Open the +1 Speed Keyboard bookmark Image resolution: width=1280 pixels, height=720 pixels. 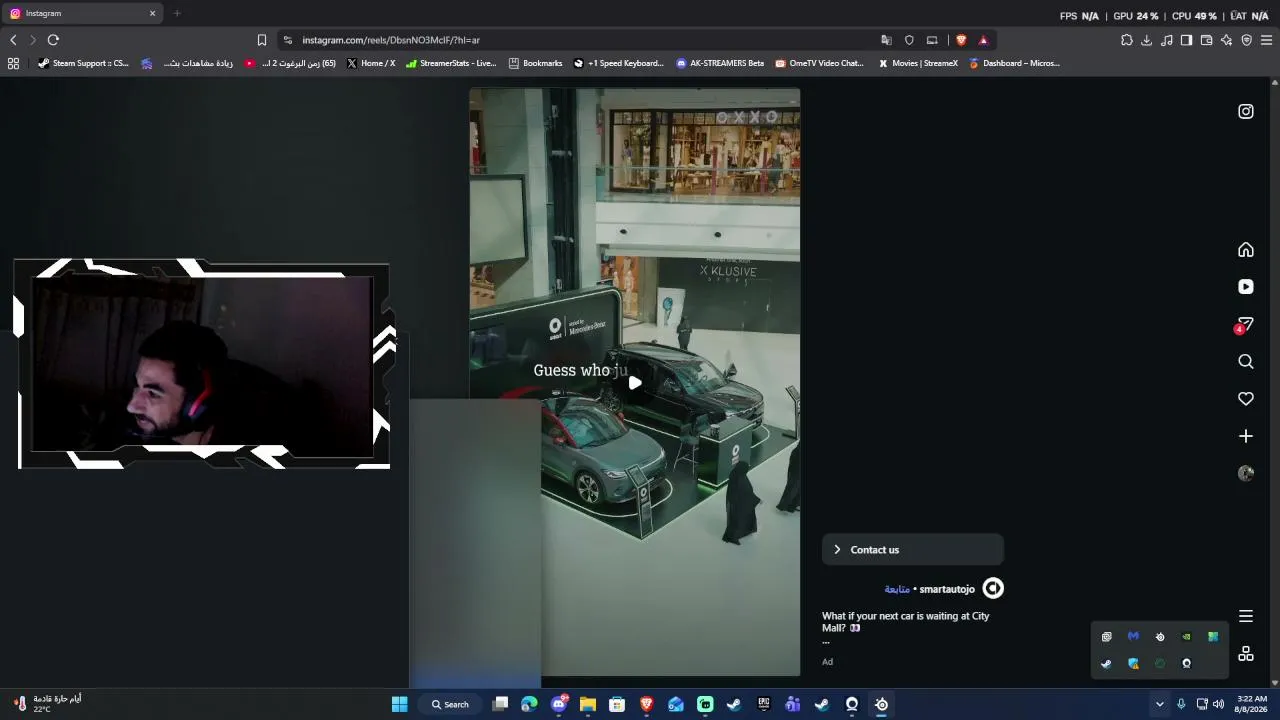[x=619, y=63]
